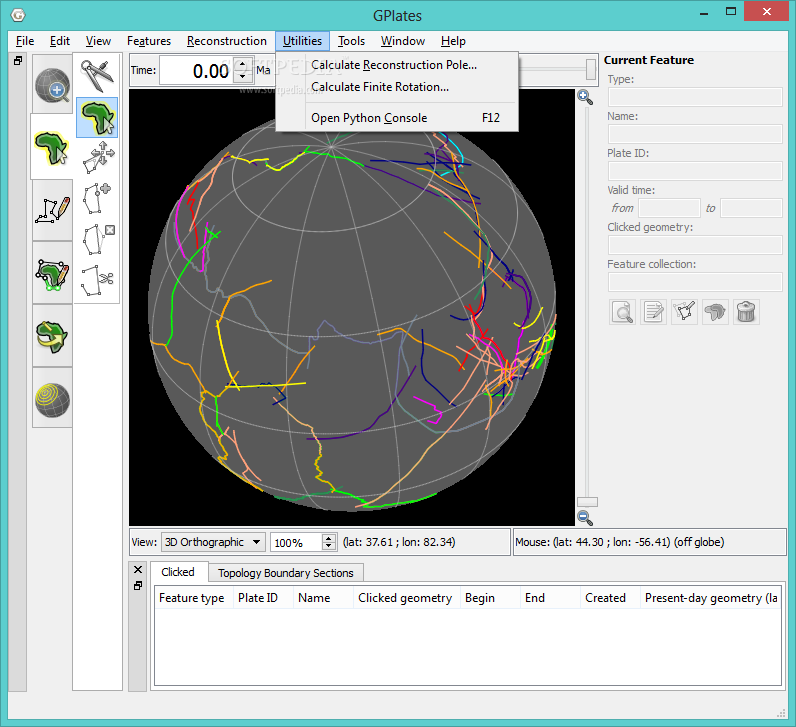Open the Edit menu

point(60,41)
